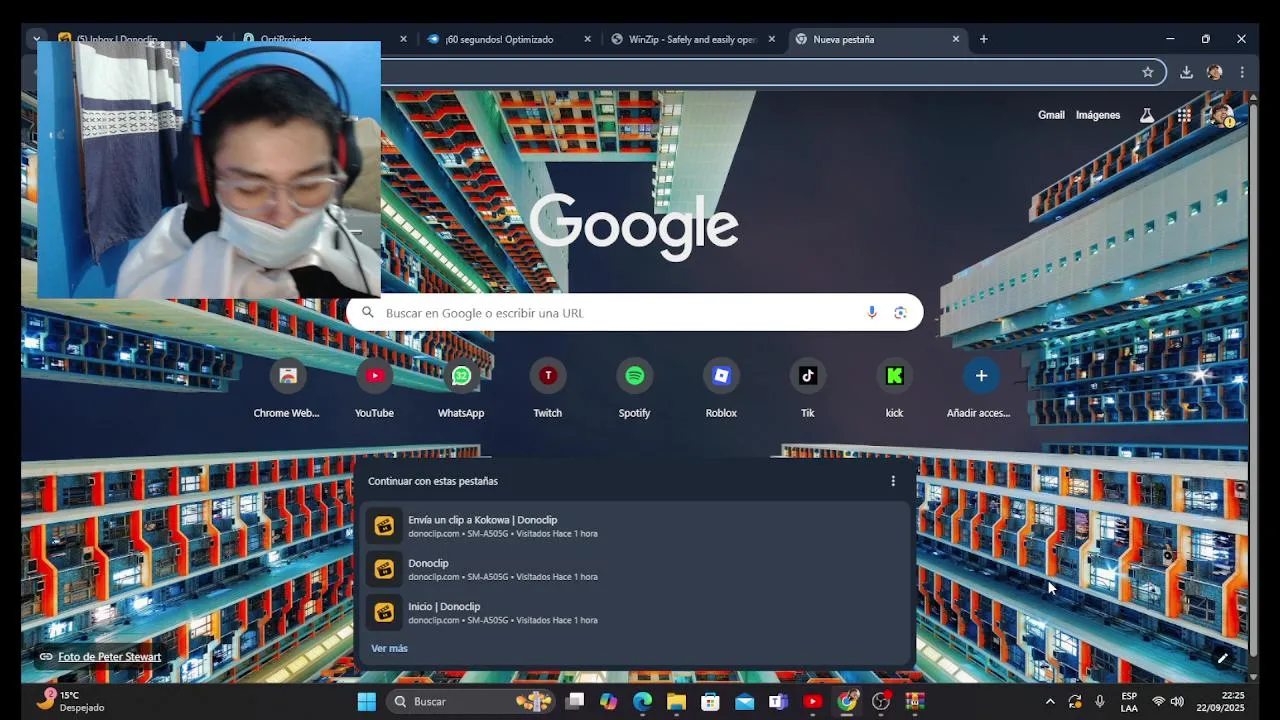
Task: Open the YouTube shortcut tile
Action: [374, 389]
